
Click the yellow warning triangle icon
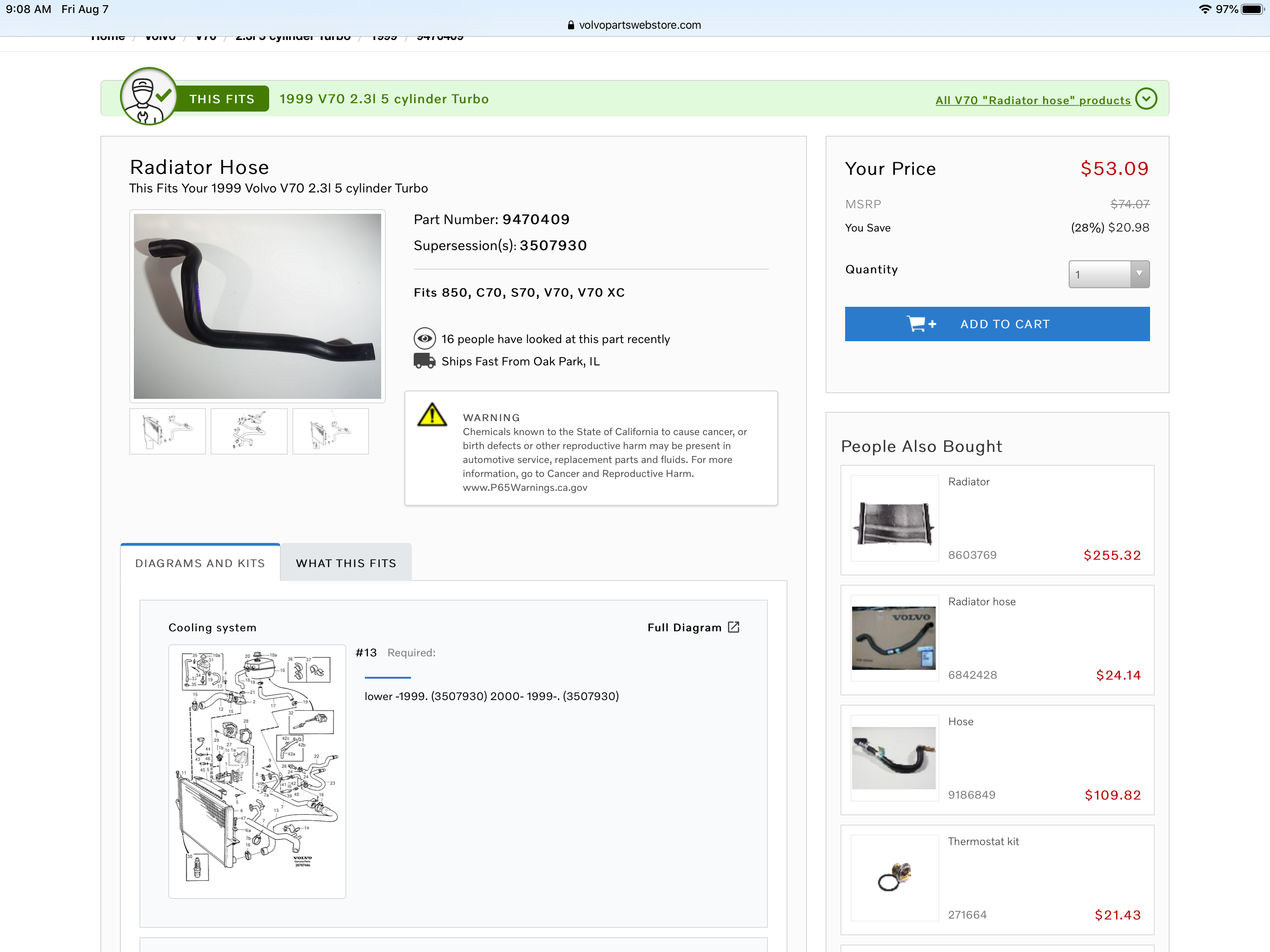pos(432,415)
